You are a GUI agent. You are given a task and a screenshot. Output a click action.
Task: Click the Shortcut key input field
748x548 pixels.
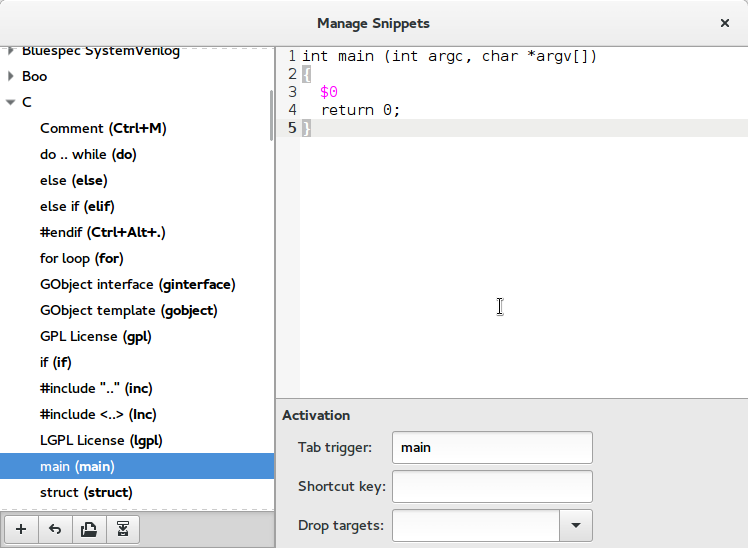492,486
